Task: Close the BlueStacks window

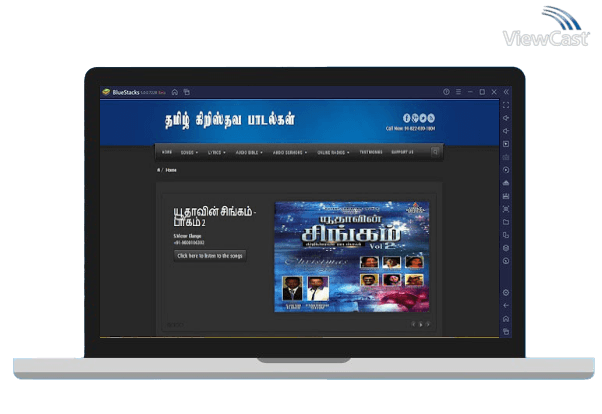Action: tap(494, 92)
